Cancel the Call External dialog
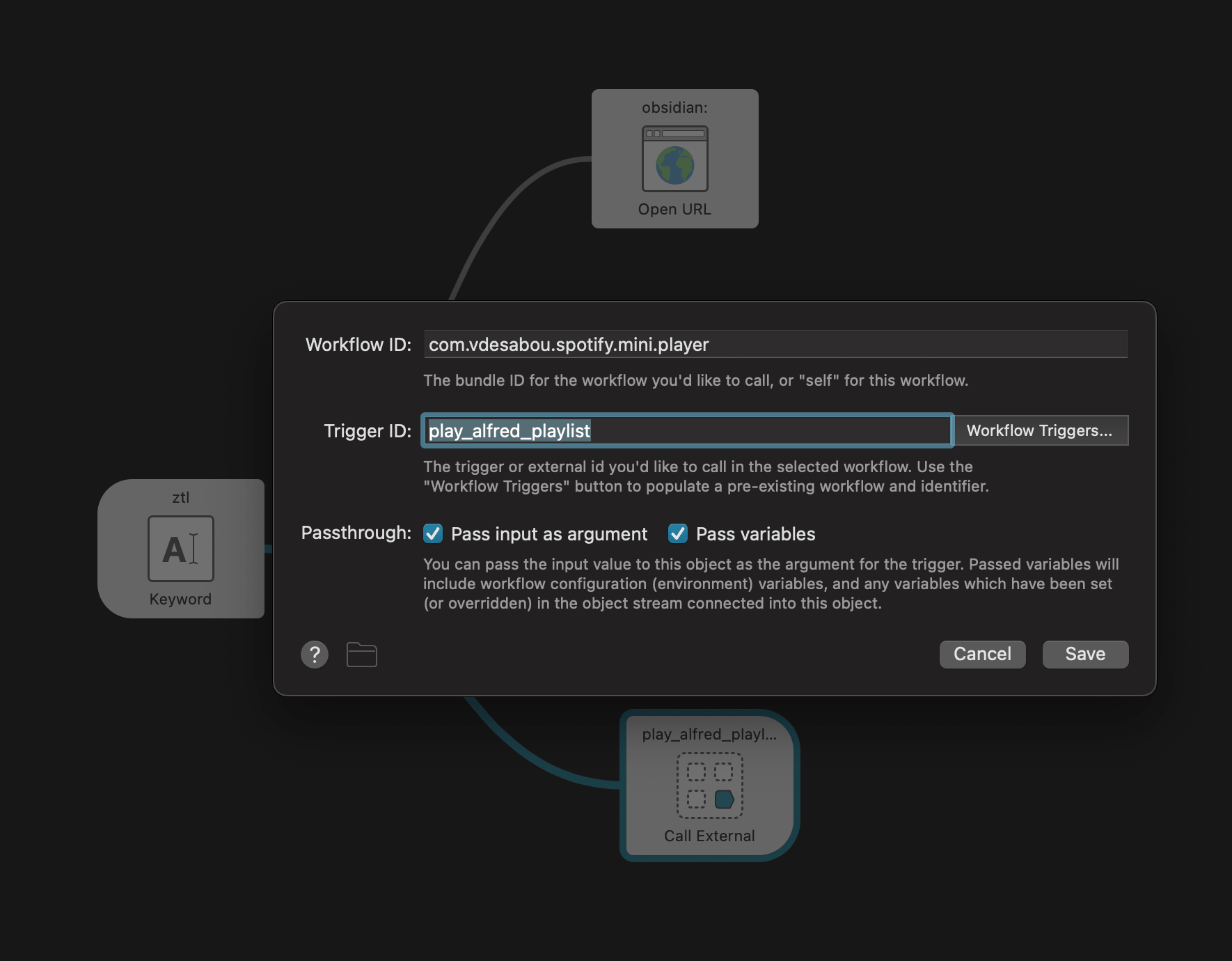The image size is (1232, 961). click(982, 654)
